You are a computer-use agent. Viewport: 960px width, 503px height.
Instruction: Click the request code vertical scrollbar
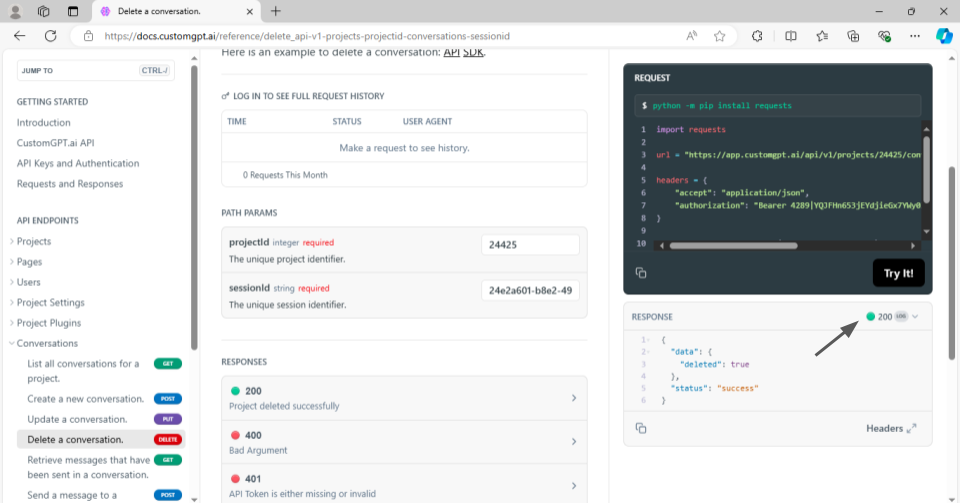[x=926, y=170]
